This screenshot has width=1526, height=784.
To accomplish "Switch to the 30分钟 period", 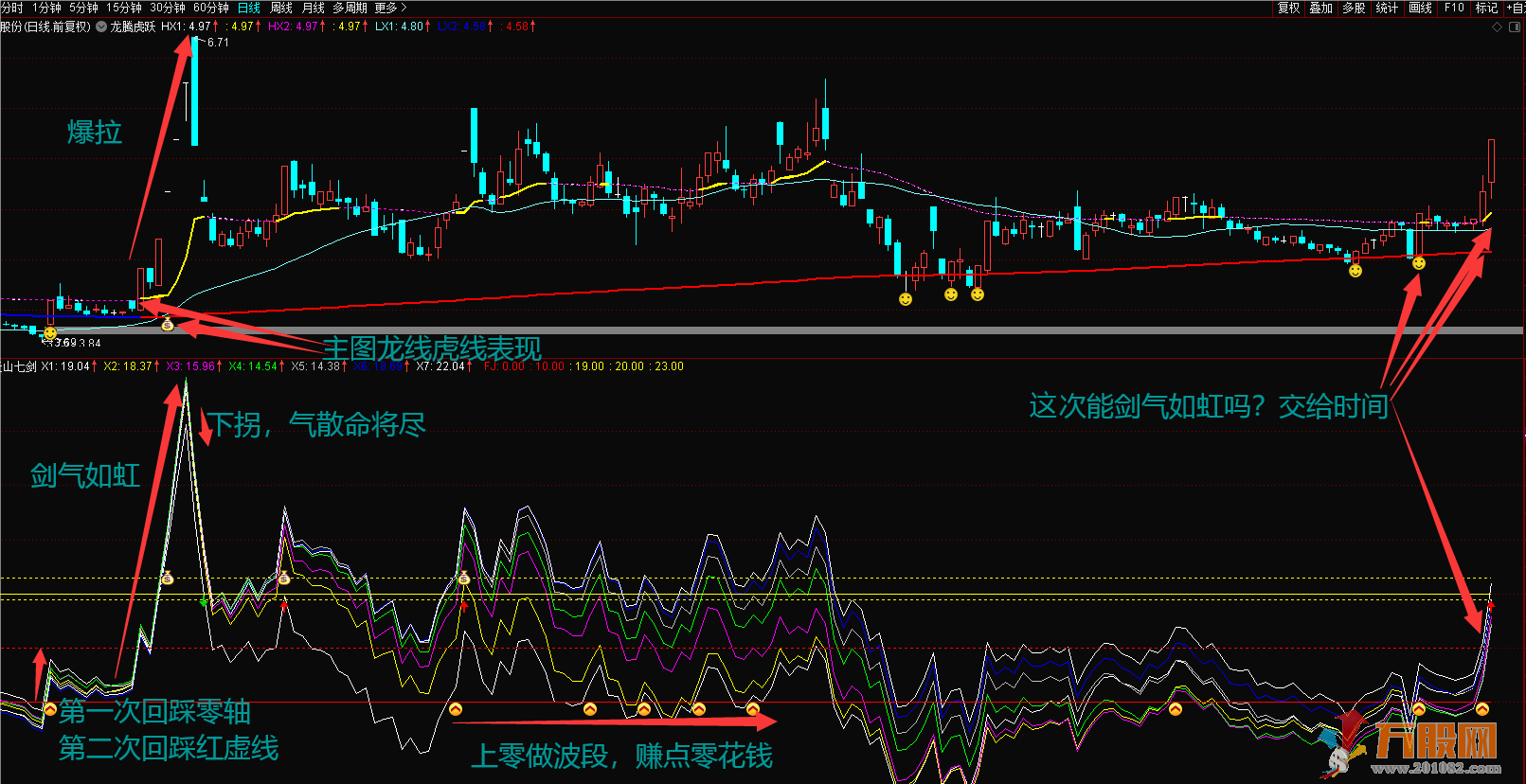I will 168,8.
